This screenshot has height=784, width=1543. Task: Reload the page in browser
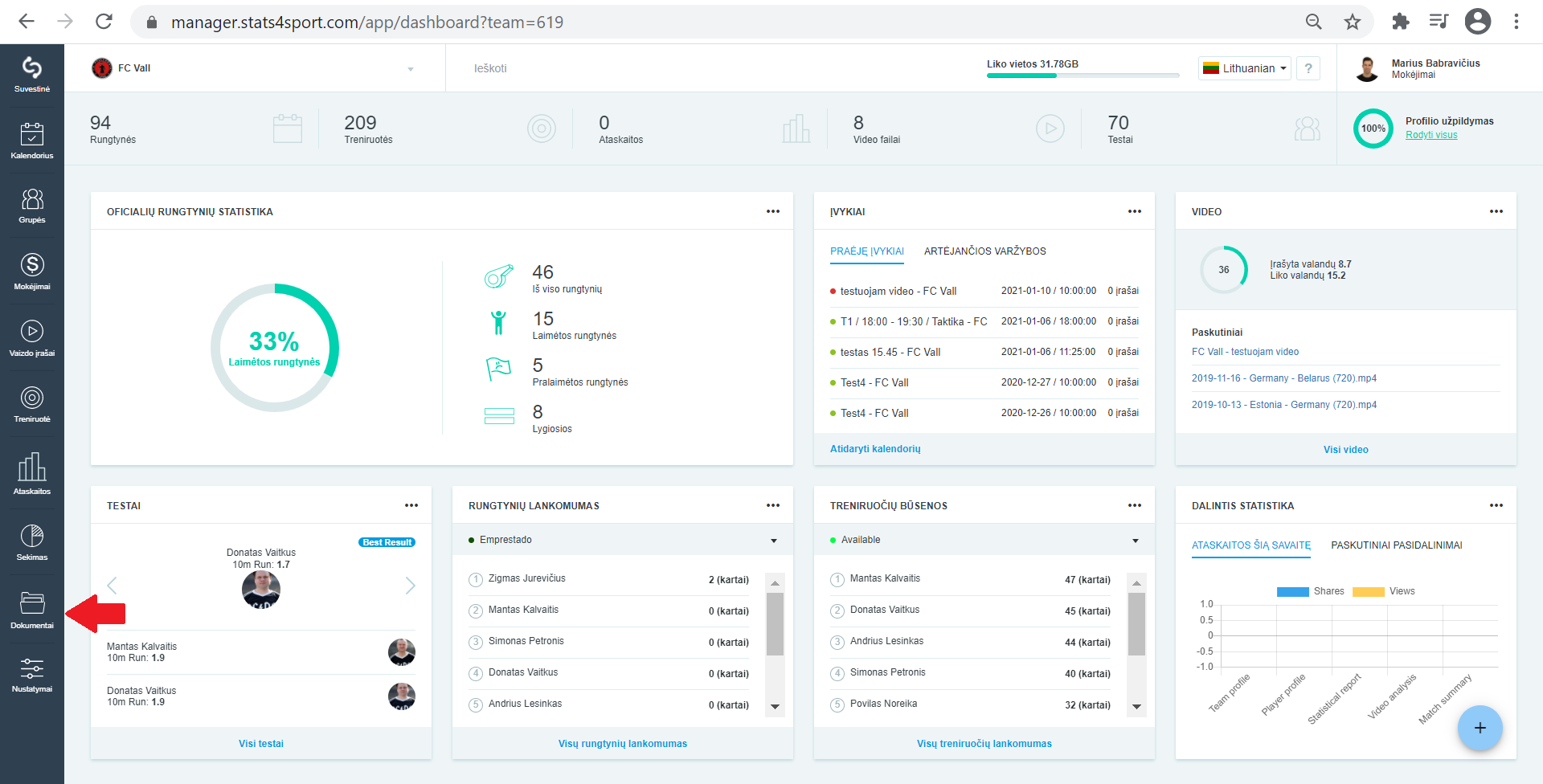(104, 22)
